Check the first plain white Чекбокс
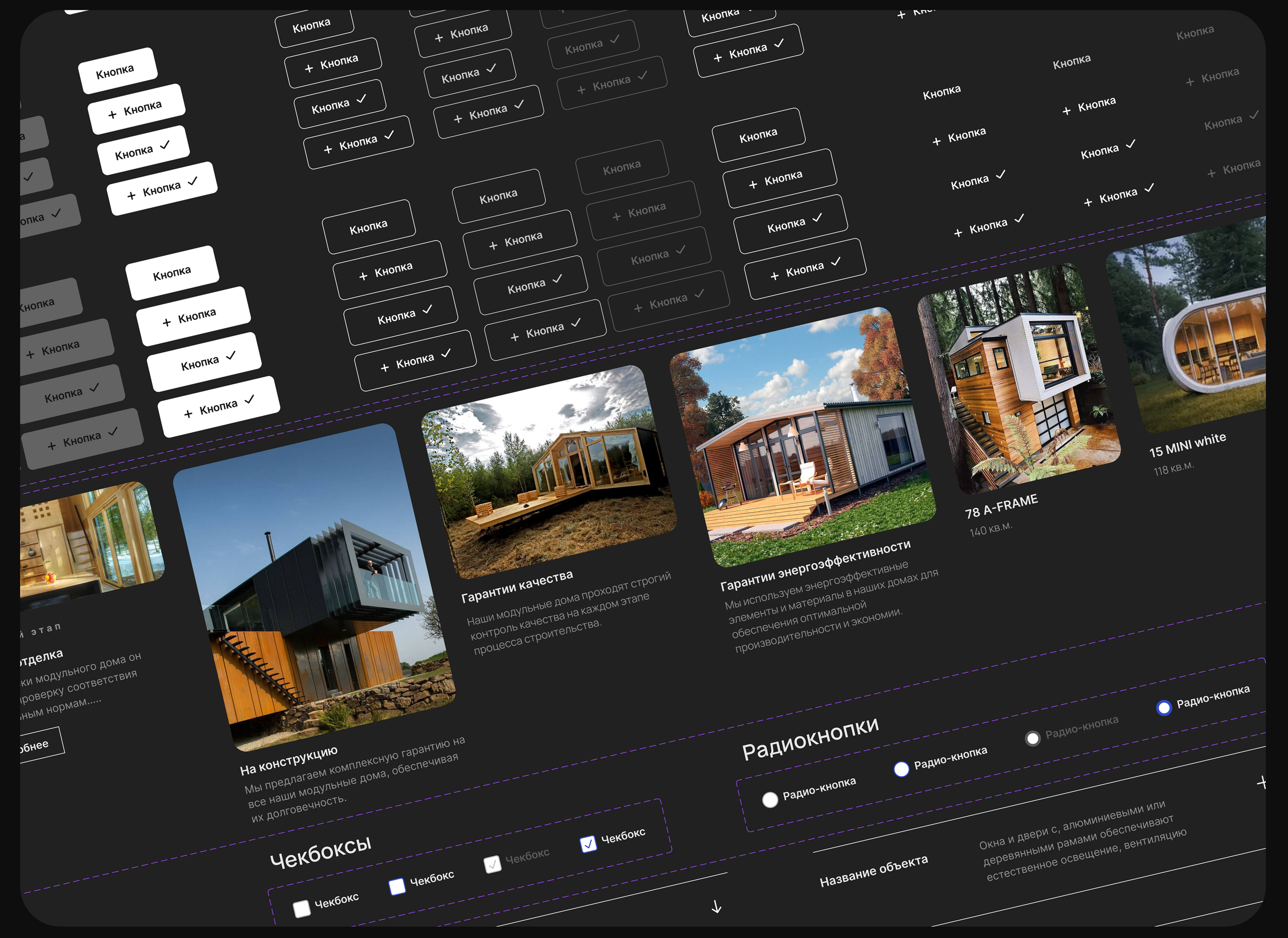Image resolution: width=1288 pixels, height=938 pixels. click(301, 909)
